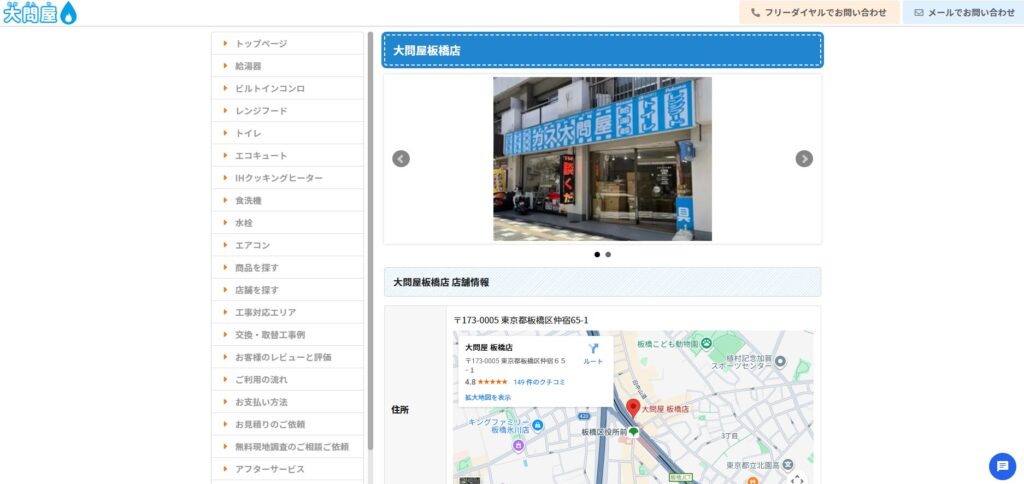This screenshot has width=1024, height=484.
Task: Go to previous store photo with left arrow
Action: click(x=401, y=159)
